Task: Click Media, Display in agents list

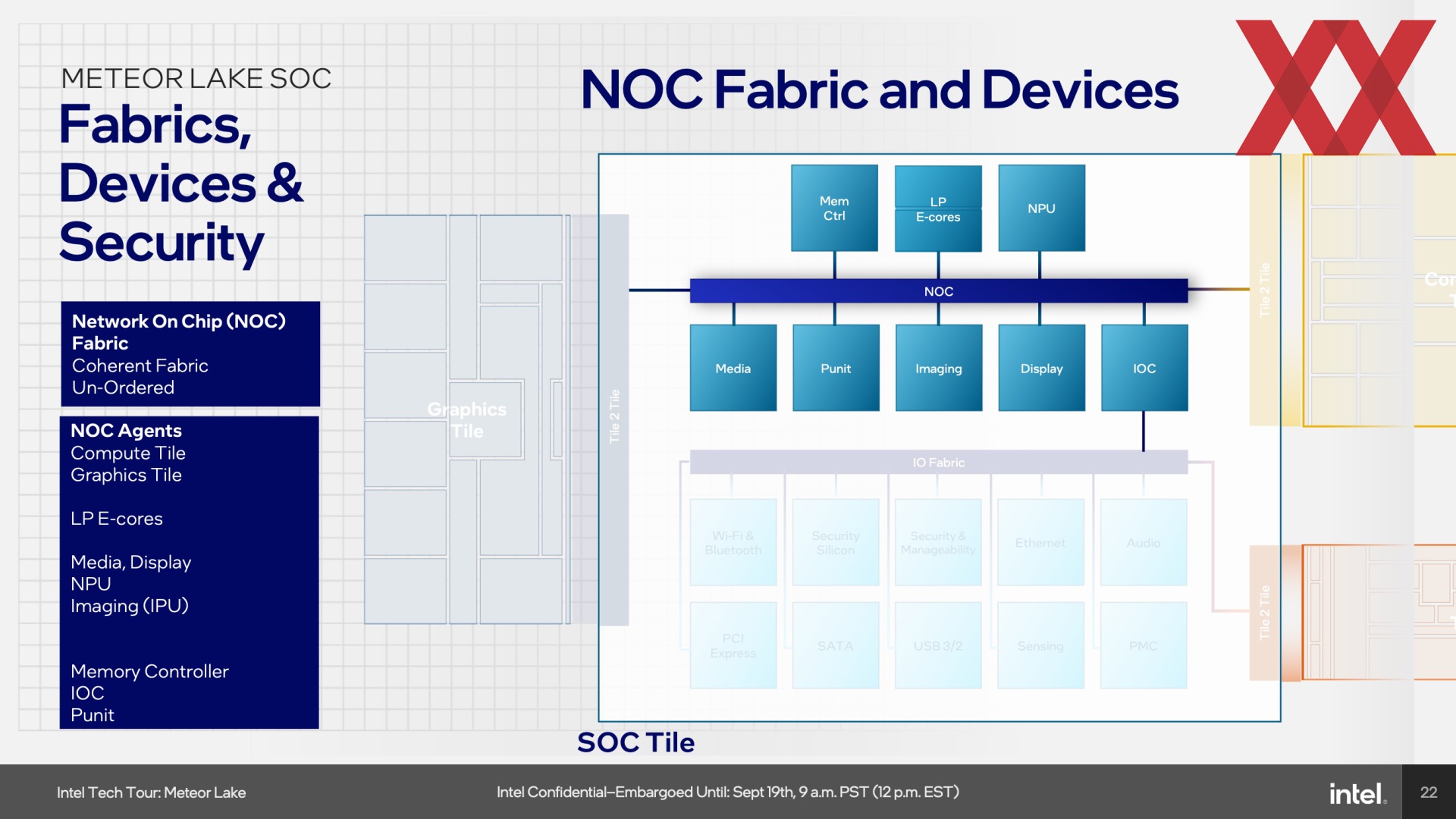Action: coord(130,563)
